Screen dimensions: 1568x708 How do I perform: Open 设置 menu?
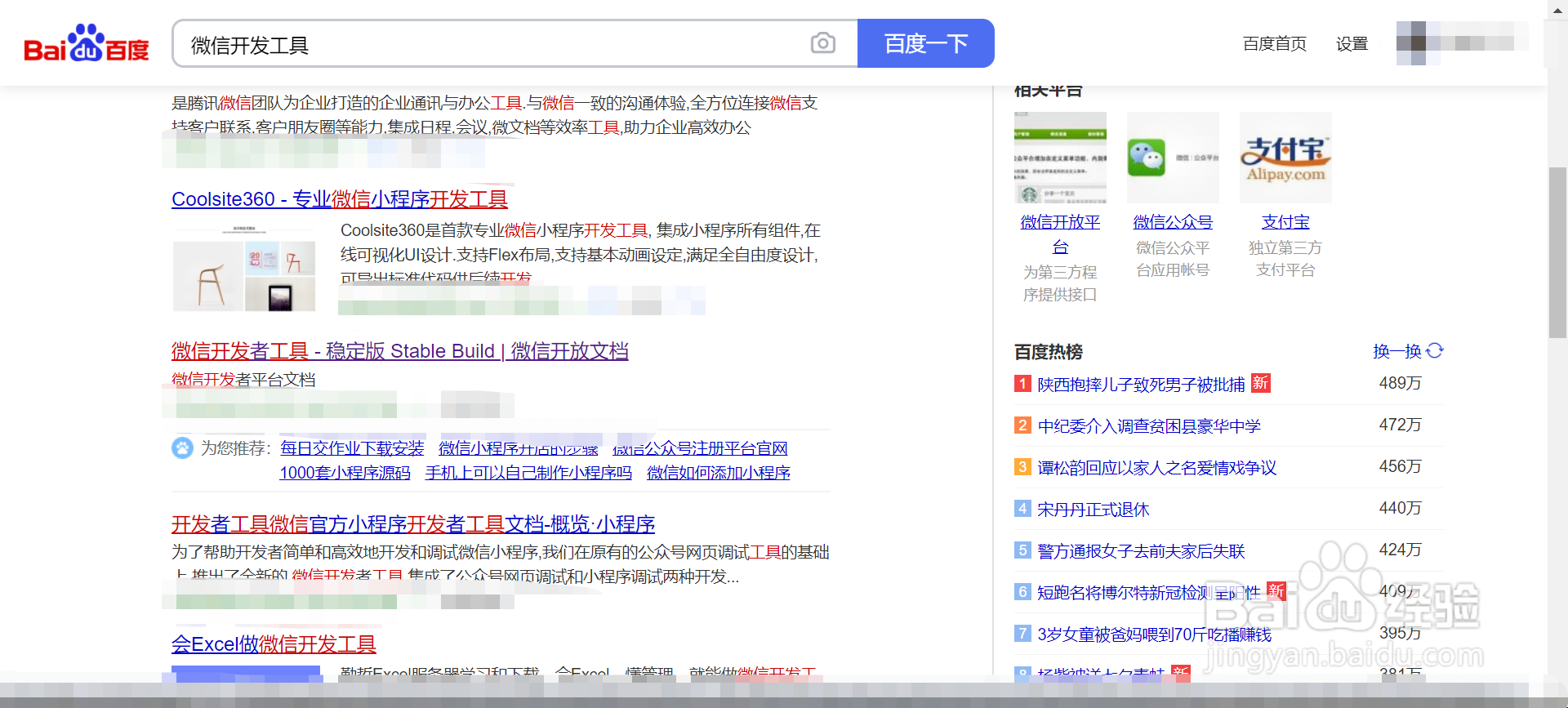pos(1352,44)
